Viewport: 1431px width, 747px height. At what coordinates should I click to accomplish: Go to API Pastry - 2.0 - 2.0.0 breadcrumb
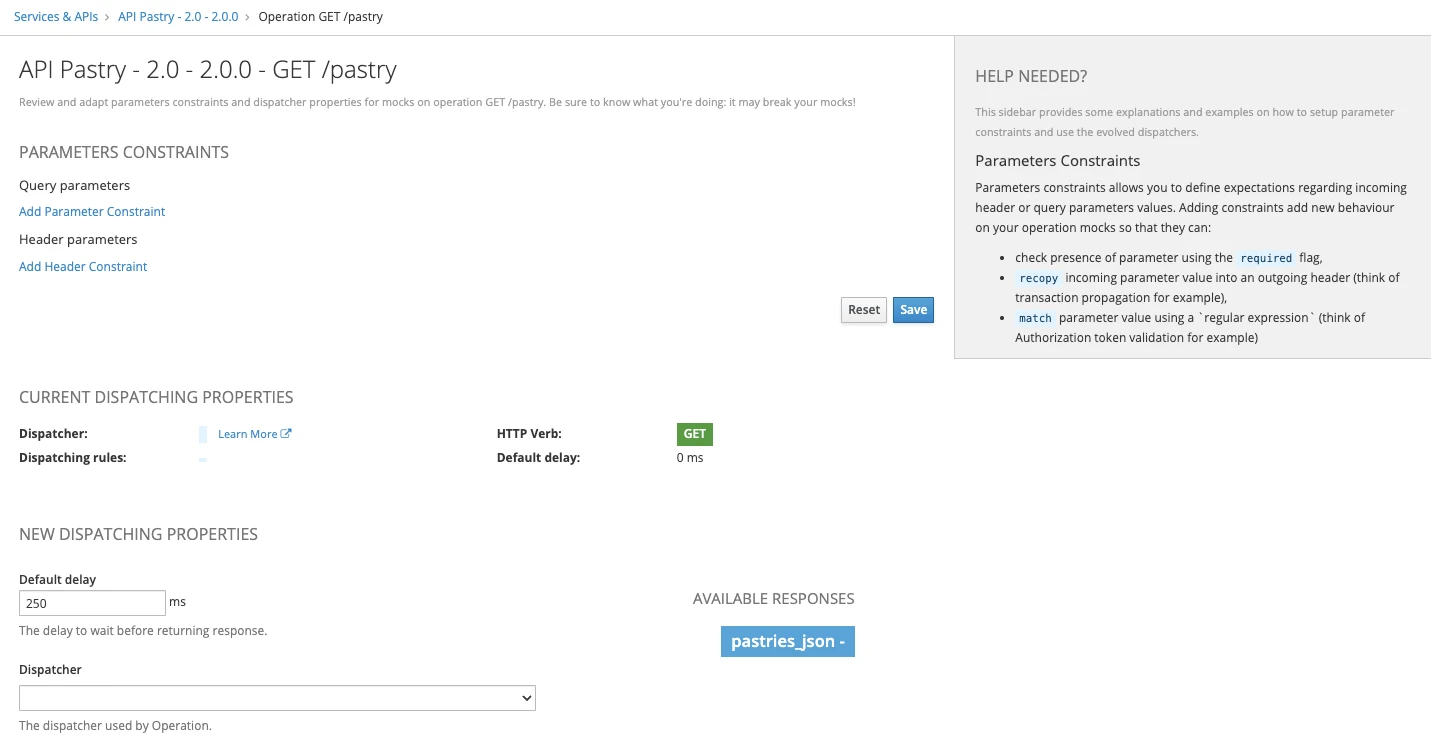[178, 17]
